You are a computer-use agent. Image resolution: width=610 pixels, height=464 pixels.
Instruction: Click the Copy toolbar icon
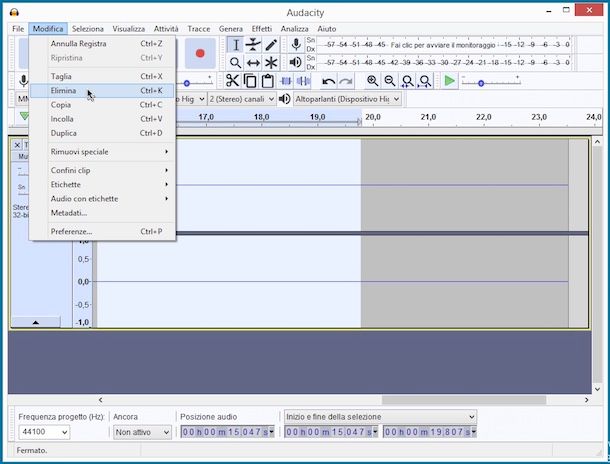[250, 81]
